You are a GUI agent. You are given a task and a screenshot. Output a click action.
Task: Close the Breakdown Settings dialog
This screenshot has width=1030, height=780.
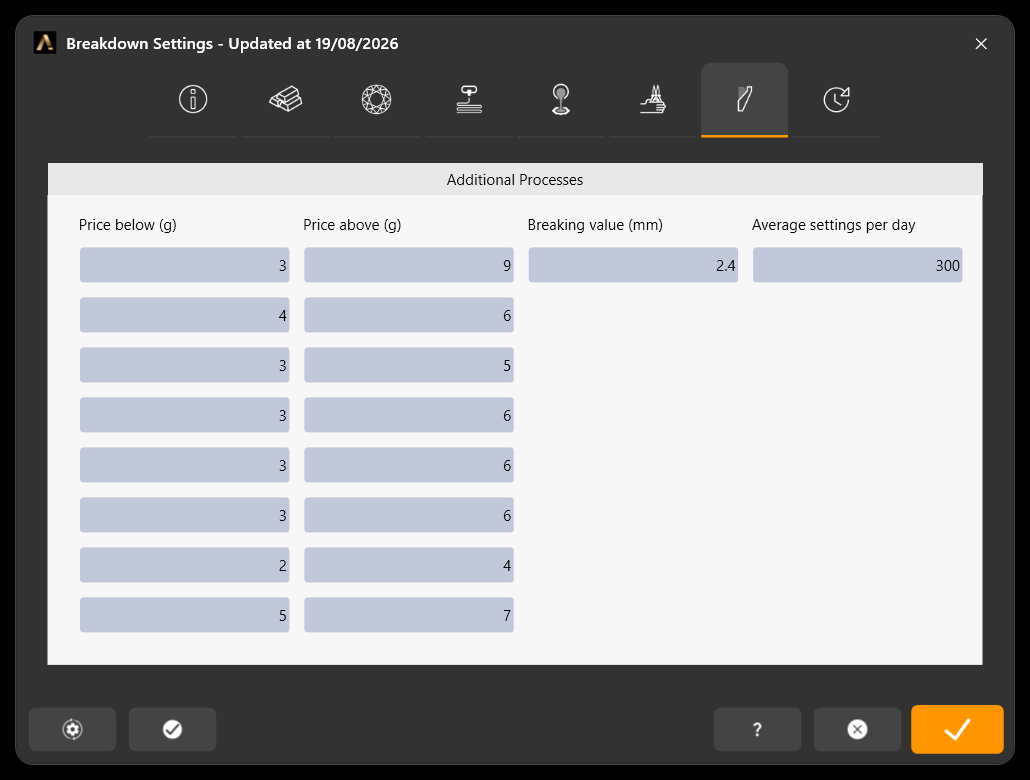click(981, 43)
